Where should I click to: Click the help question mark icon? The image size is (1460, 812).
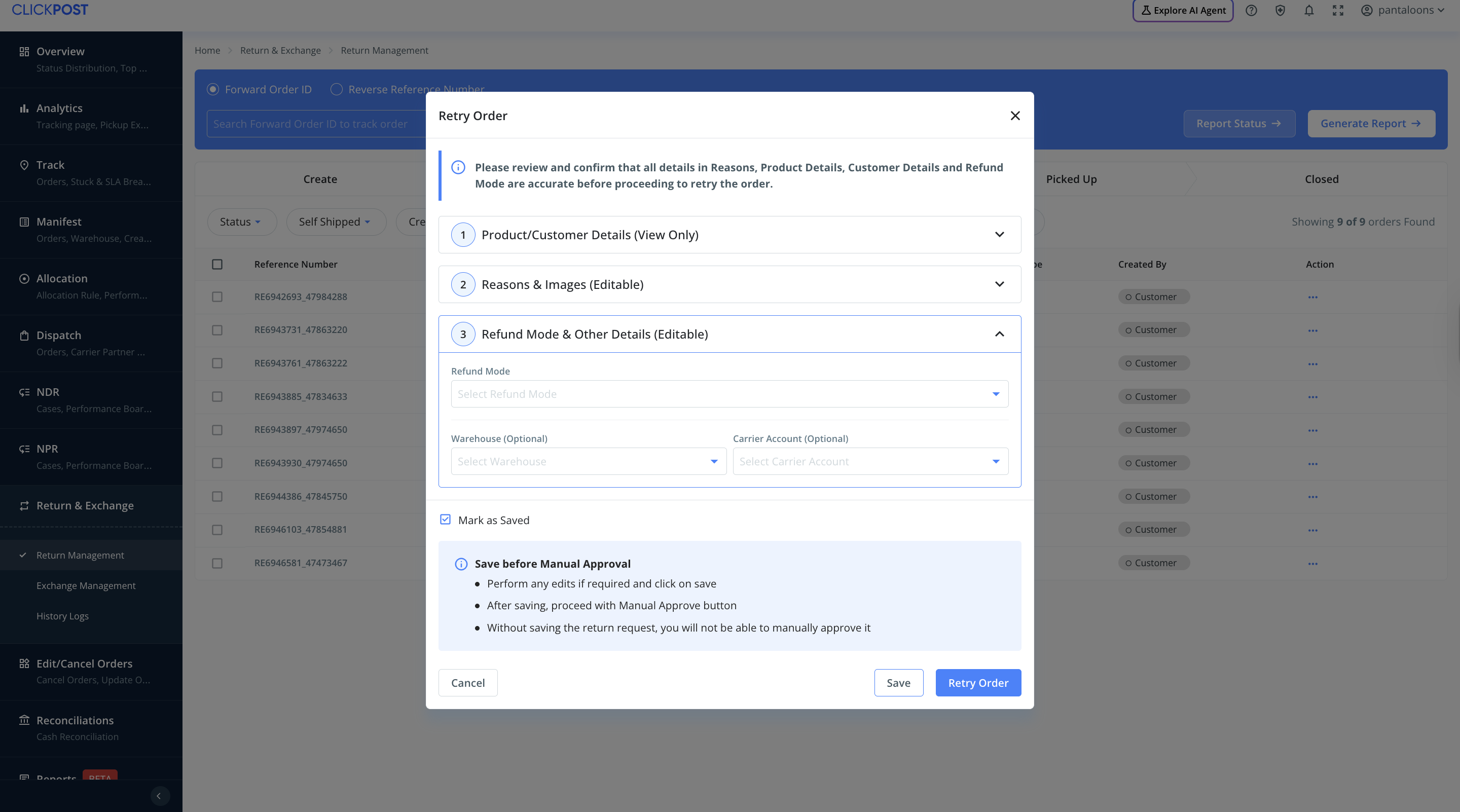(1251, 10)
